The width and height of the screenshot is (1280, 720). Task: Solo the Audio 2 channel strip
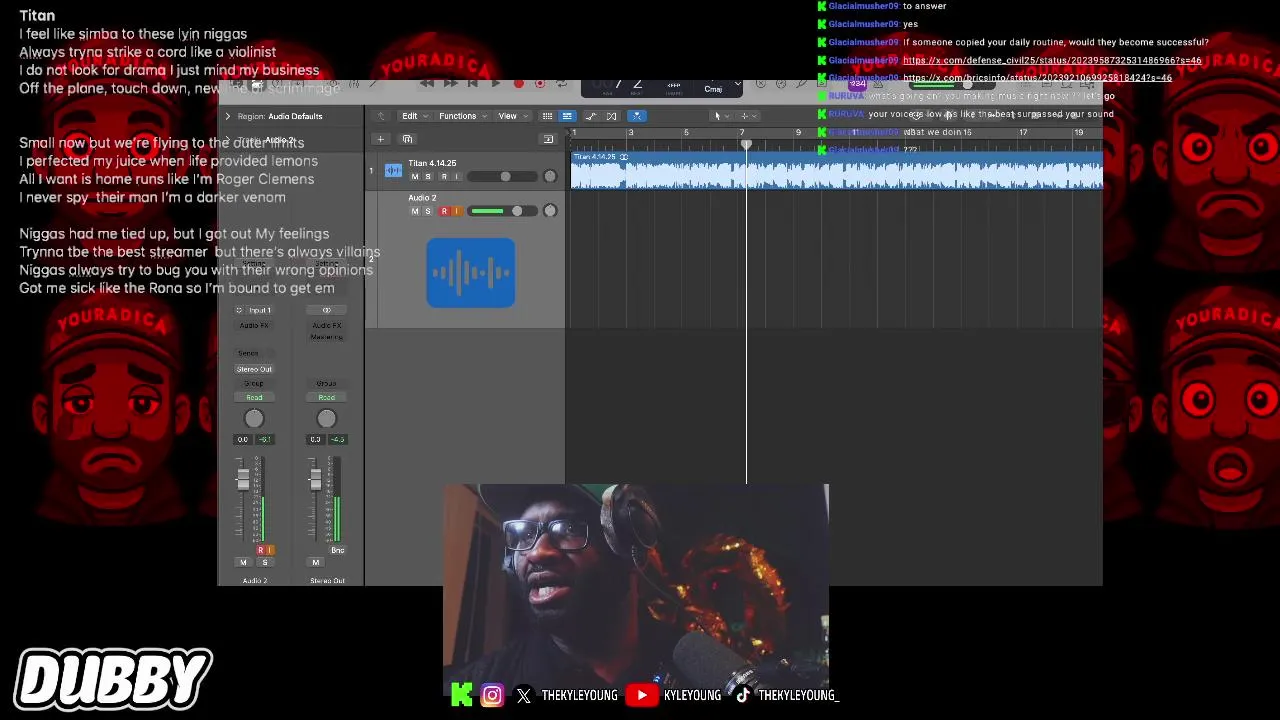pyautogui.click(x=264, y=562)
